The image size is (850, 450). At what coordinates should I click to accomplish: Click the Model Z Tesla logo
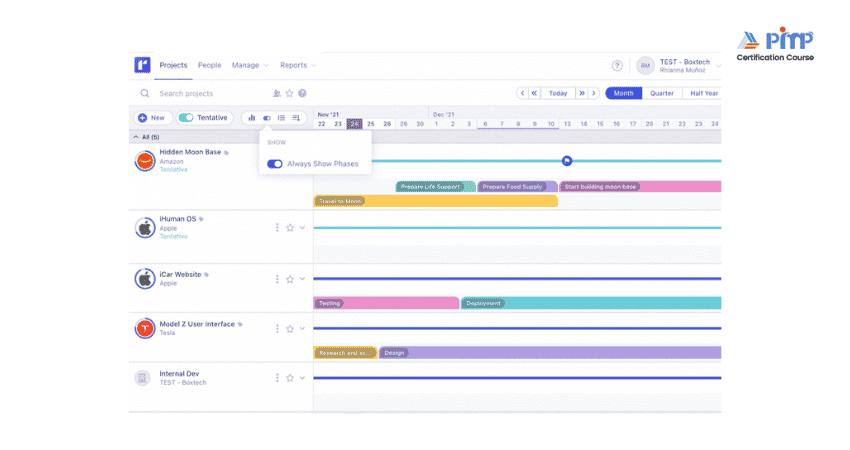(x=145, y=329)
